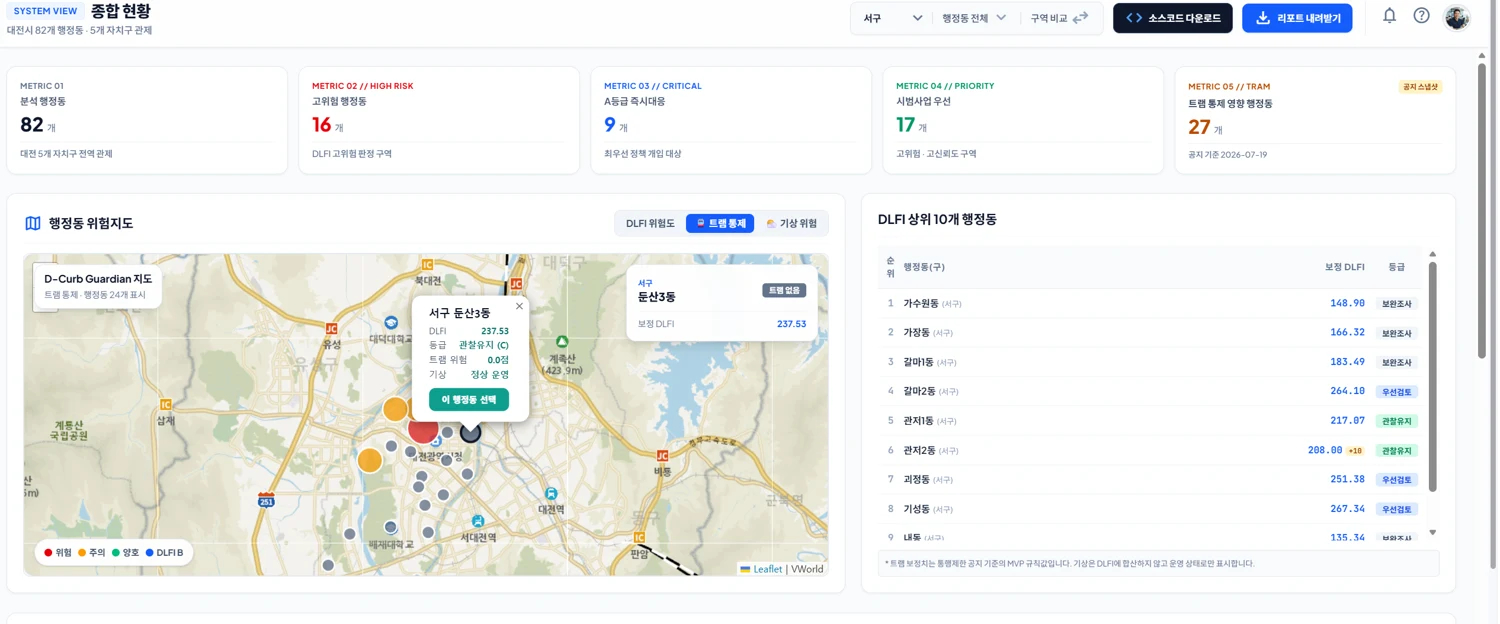Click the 이 행정동 선택 button in popup

tap(469, 399)
